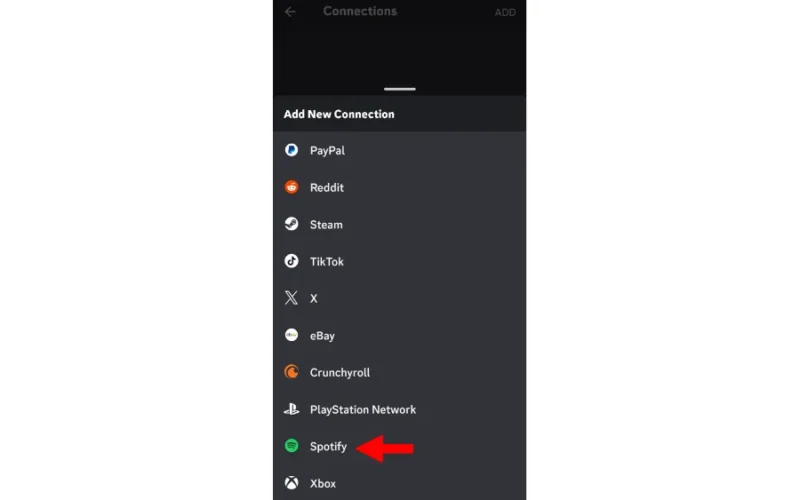This screenshot has width=800, height=500.
Task: Tap ADD in the Connections header
Action: [505, 12]
